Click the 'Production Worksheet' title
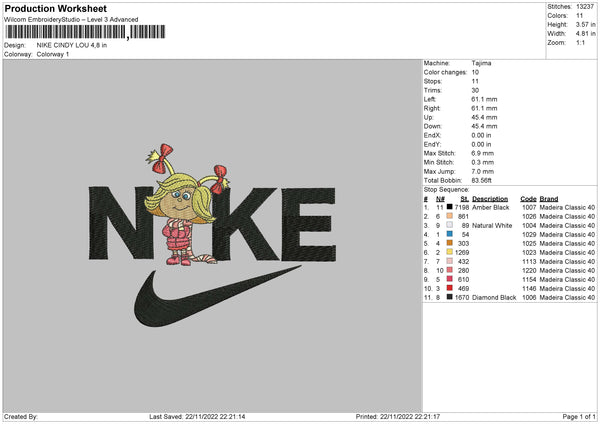 pyautogui.click(x=55, y=8)
